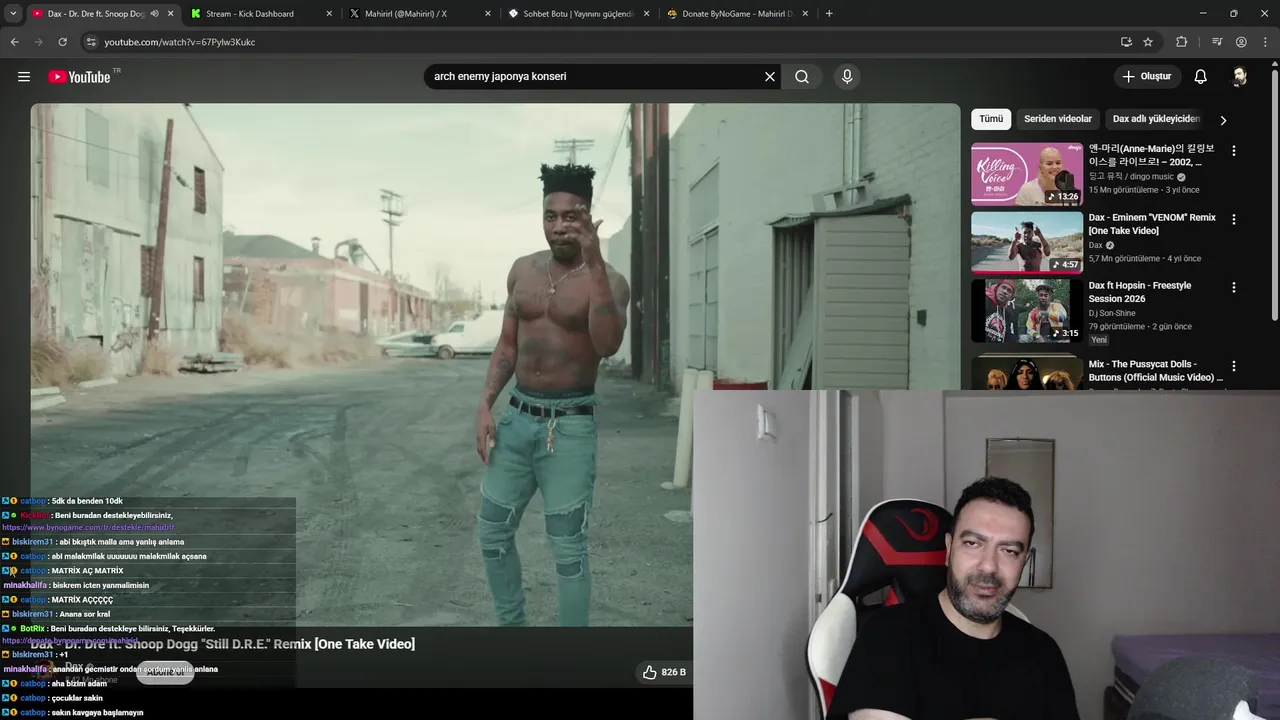Open the Dax ft Hopsin Freestyle thumbnail
This screenshot has width=1280, height=720.
[1027, 310]
